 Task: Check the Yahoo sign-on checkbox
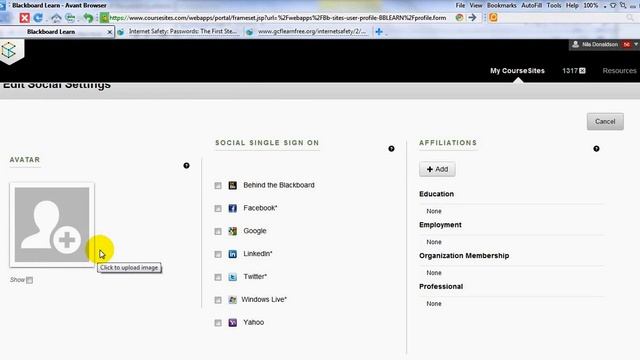(218, 323)
